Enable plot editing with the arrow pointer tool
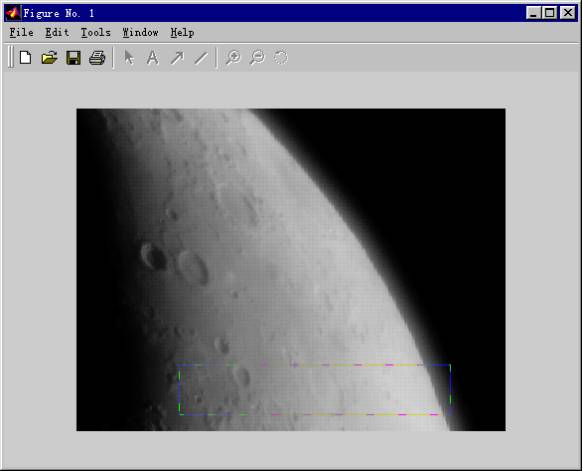This screenshot has width=582, height=471. (129, 58)
